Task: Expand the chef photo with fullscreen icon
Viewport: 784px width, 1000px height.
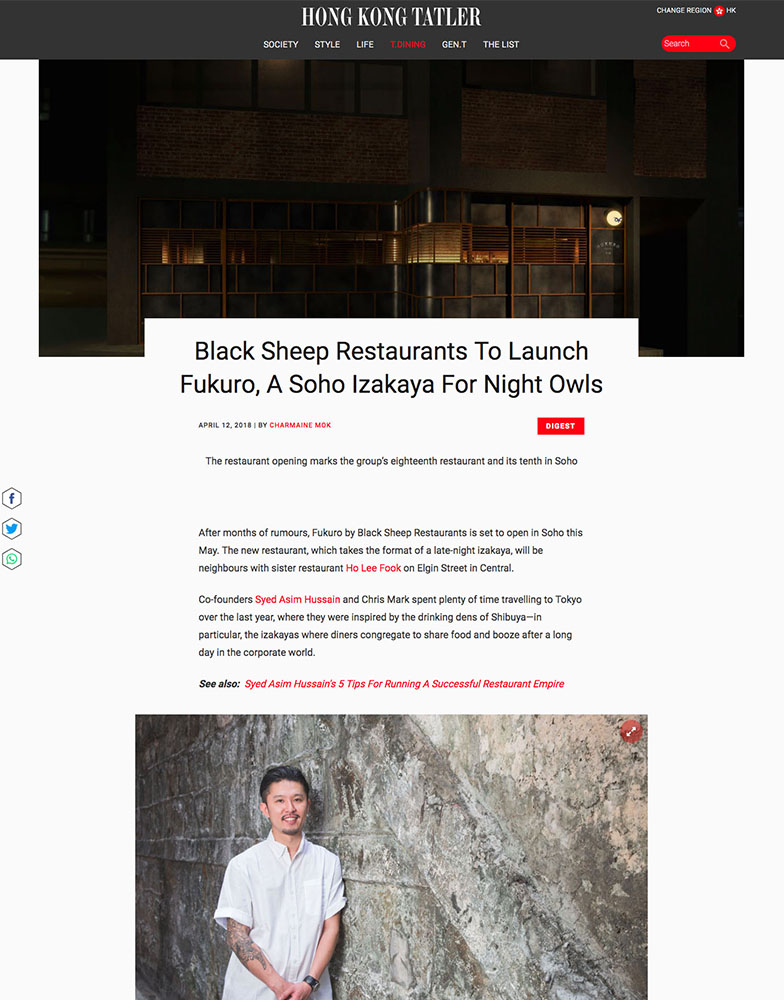Action: click(631, 732)
